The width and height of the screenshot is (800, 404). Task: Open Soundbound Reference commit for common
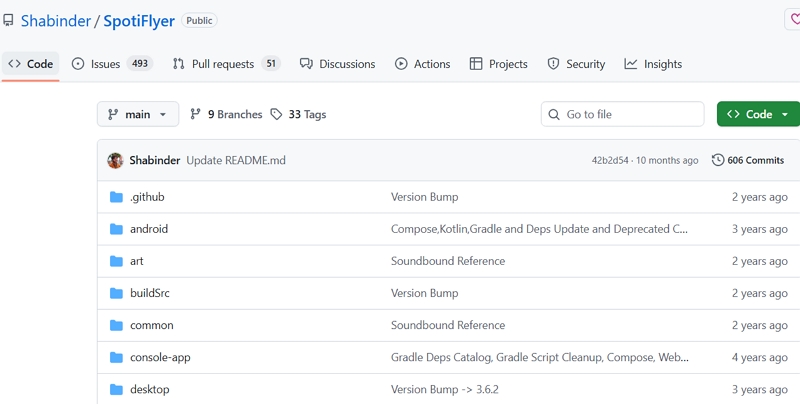(448, 325)
